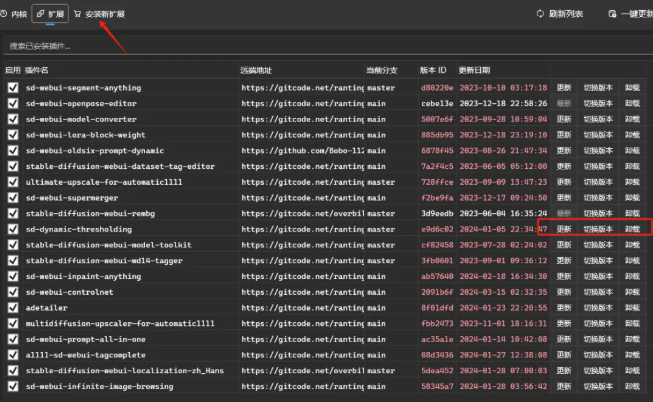Toggle ultimate-upscale-for-automatic1111 checkbox

[x=13, y=182]
